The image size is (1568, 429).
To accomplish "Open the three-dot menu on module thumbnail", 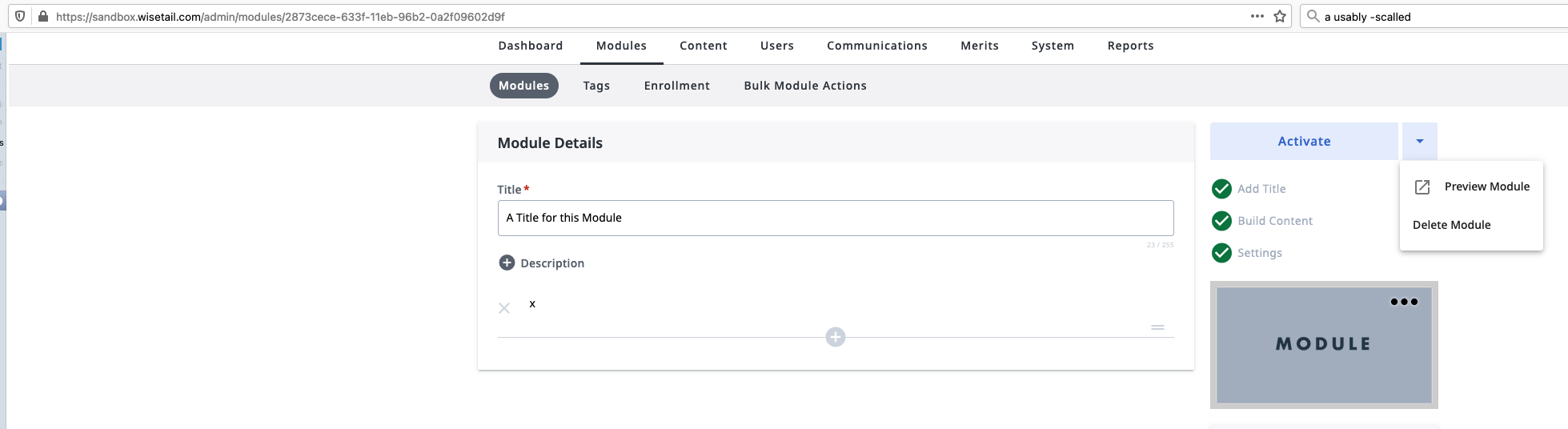I will [1404, 302].
